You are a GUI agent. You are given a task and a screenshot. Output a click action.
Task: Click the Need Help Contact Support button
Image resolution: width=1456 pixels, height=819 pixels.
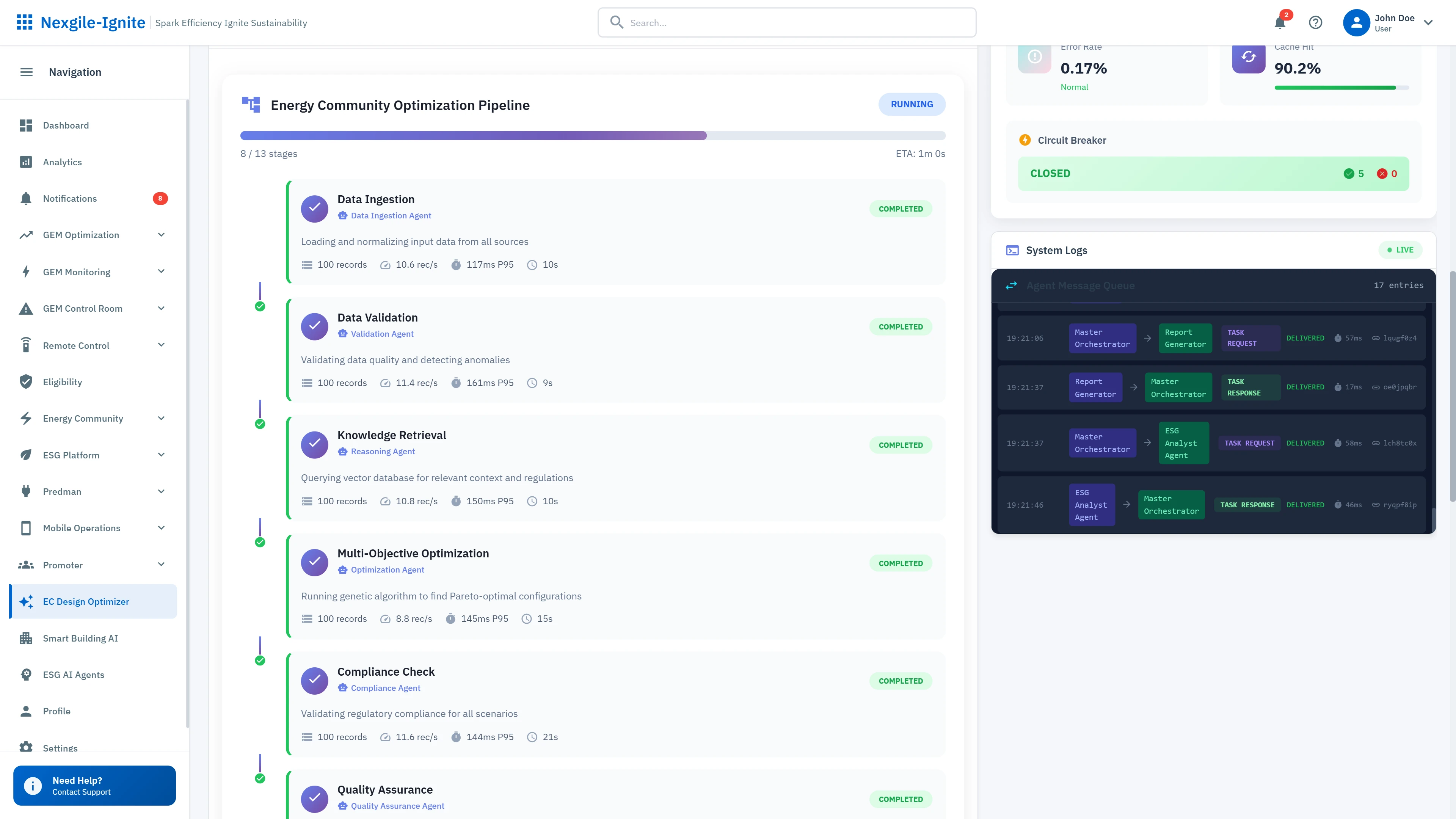[x=94, y=785]
